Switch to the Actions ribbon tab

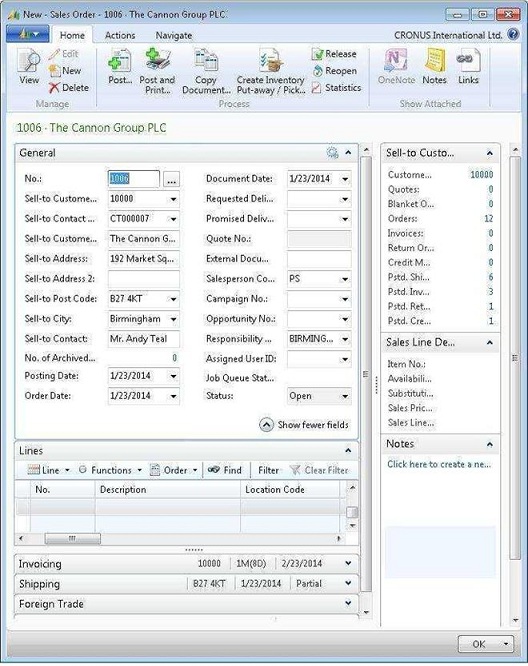click(x=120, y=35)
